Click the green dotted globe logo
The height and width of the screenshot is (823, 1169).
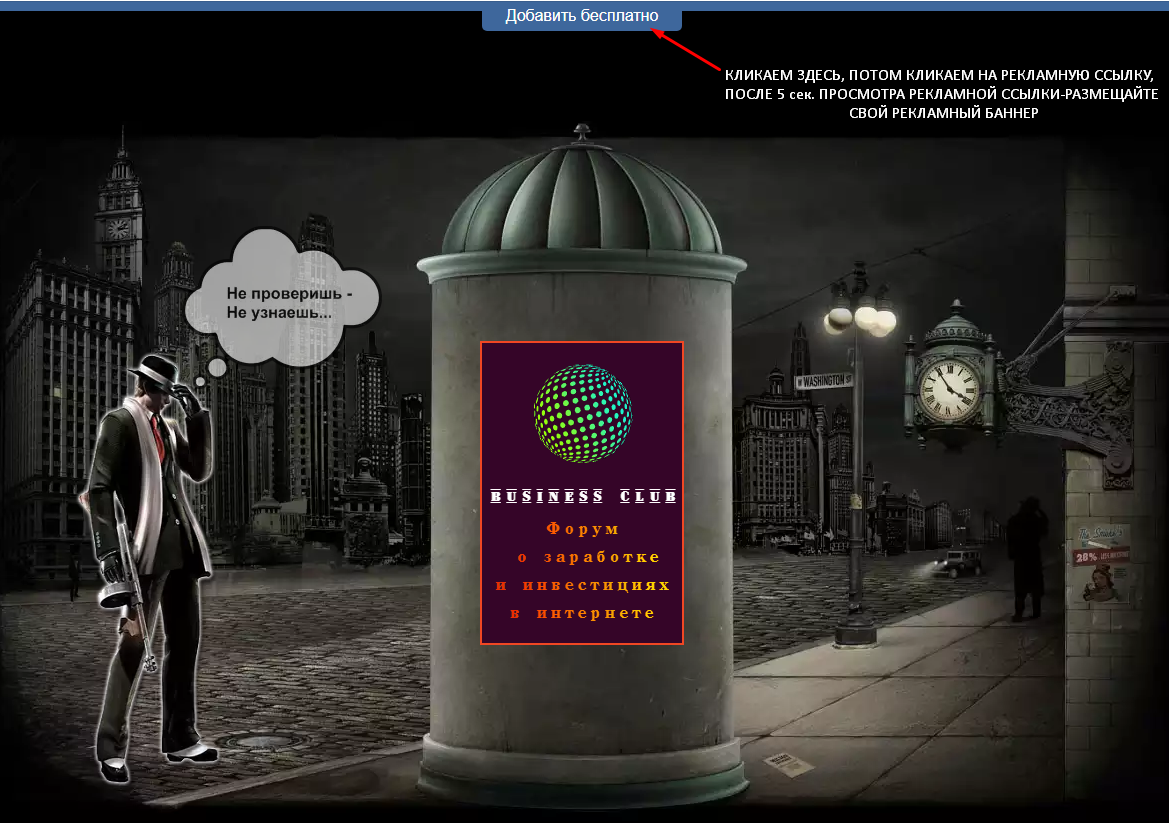click(x=583, y=414)
